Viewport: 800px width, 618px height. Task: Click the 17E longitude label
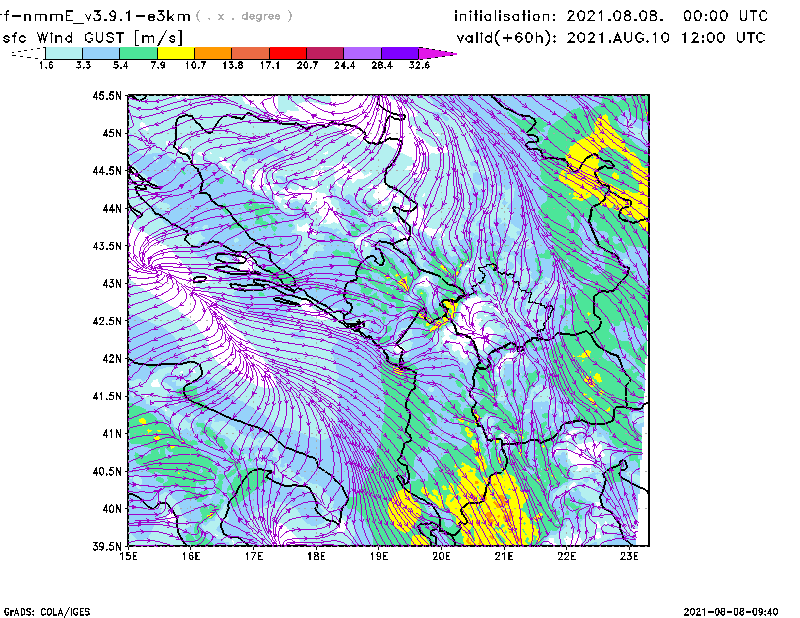click(x=254, y=556)
